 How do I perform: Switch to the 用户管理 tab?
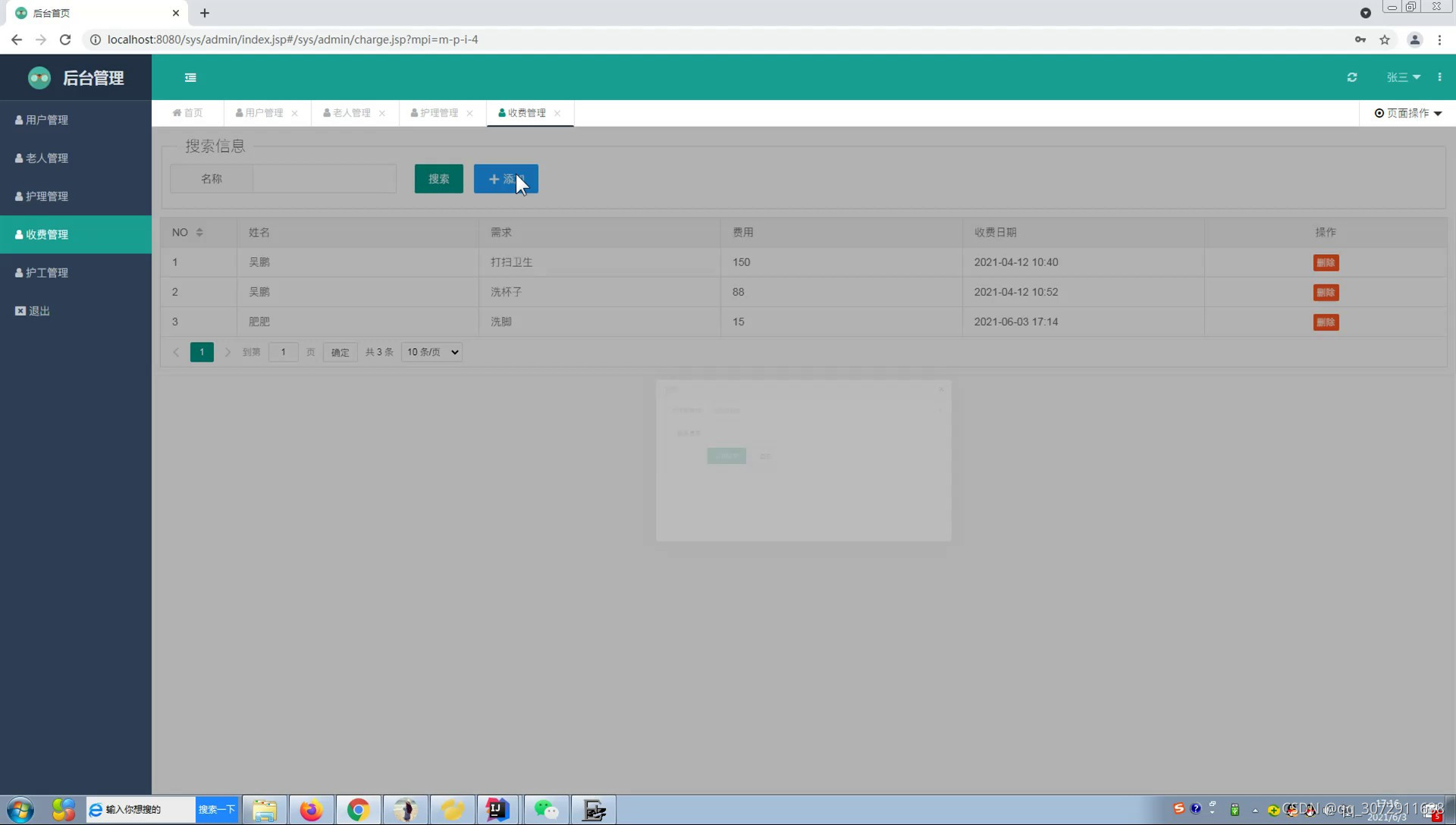[259, 113]
